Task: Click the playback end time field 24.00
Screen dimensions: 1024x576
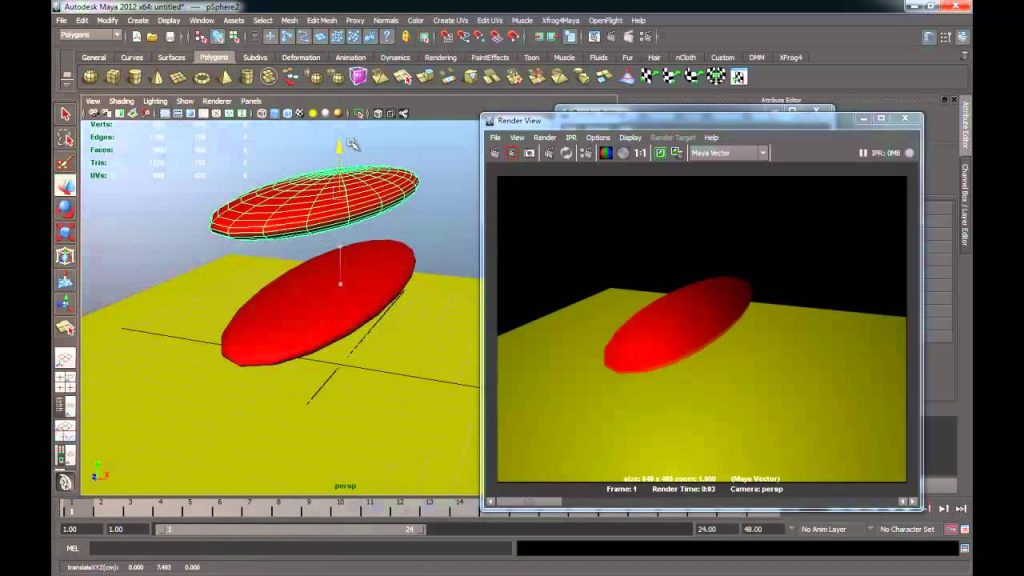Action: [716, 529]
